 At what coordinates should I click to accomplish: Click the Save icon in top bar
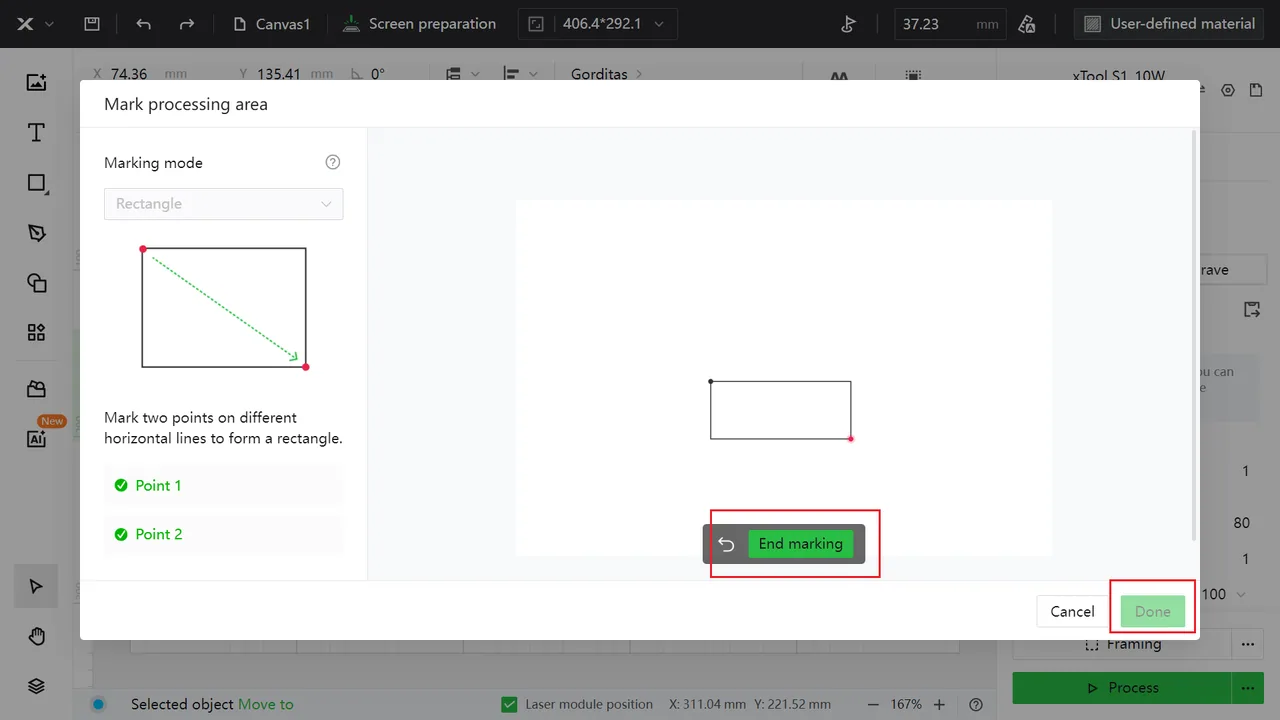(x=91, y=24)
